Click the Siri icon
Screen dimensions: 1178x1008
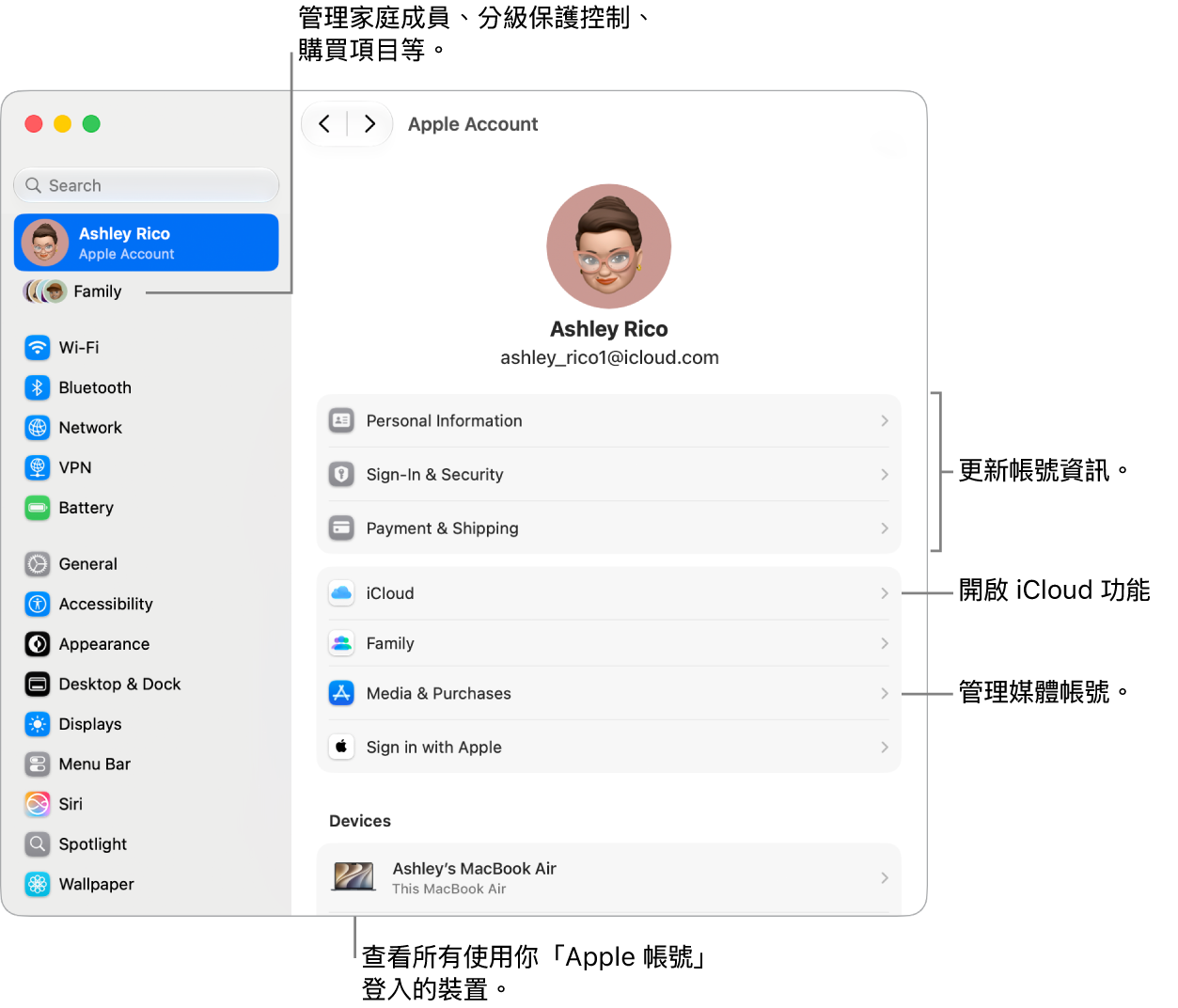38,804
